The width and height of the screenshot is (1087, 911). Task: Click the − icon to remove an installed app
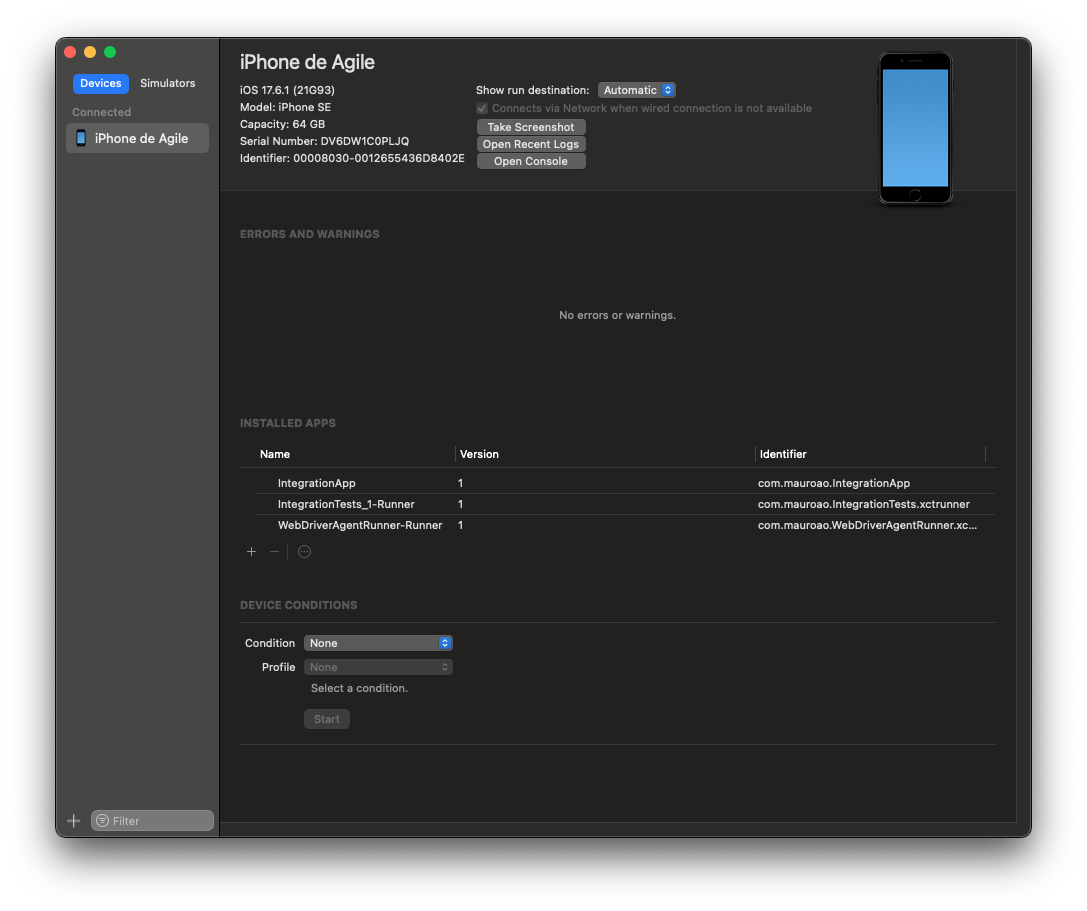(273, 551)
